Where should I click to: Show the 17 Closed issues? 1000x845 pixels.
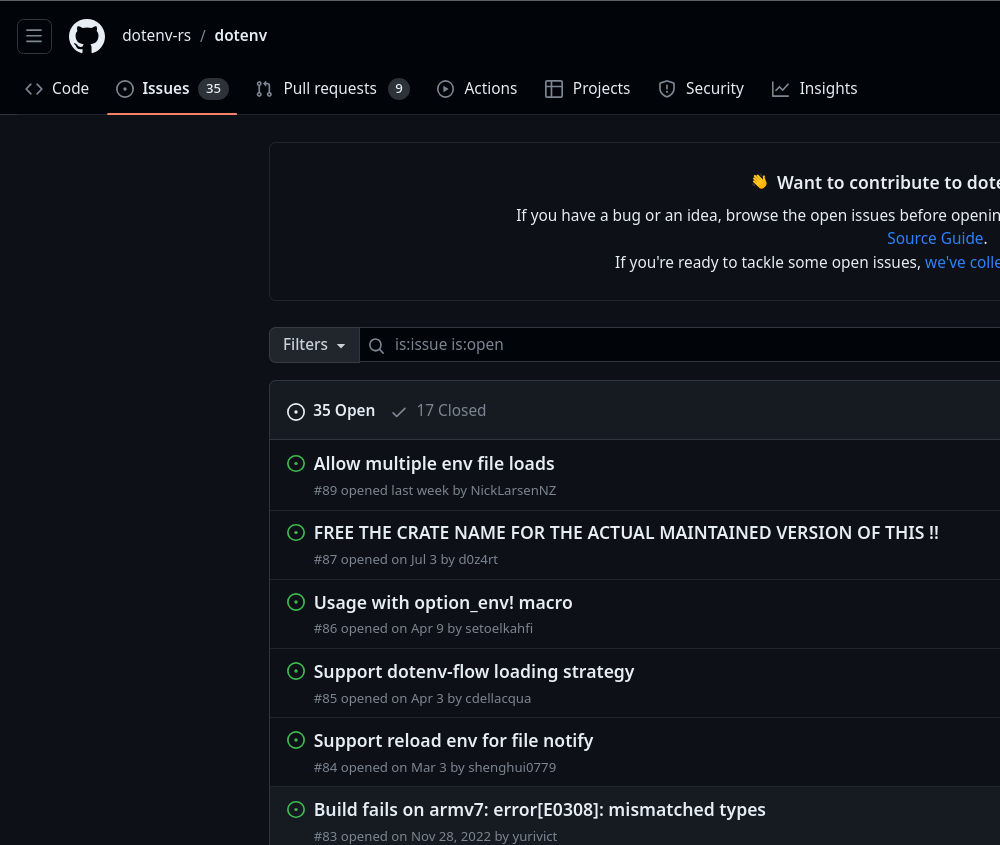coord(438,411)
